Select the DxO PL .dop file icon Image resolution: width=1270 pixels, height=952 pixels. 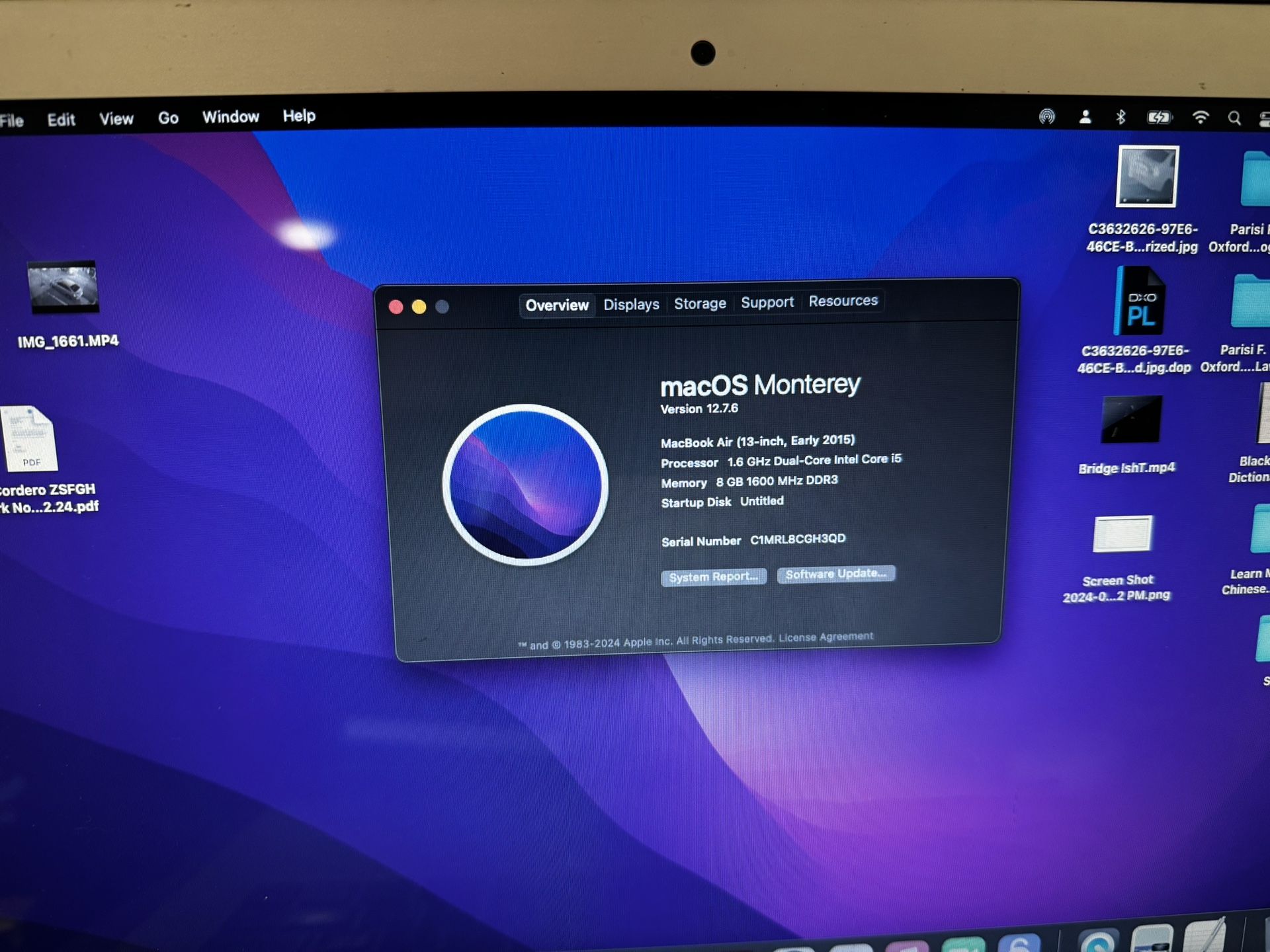pos(1139,301)
